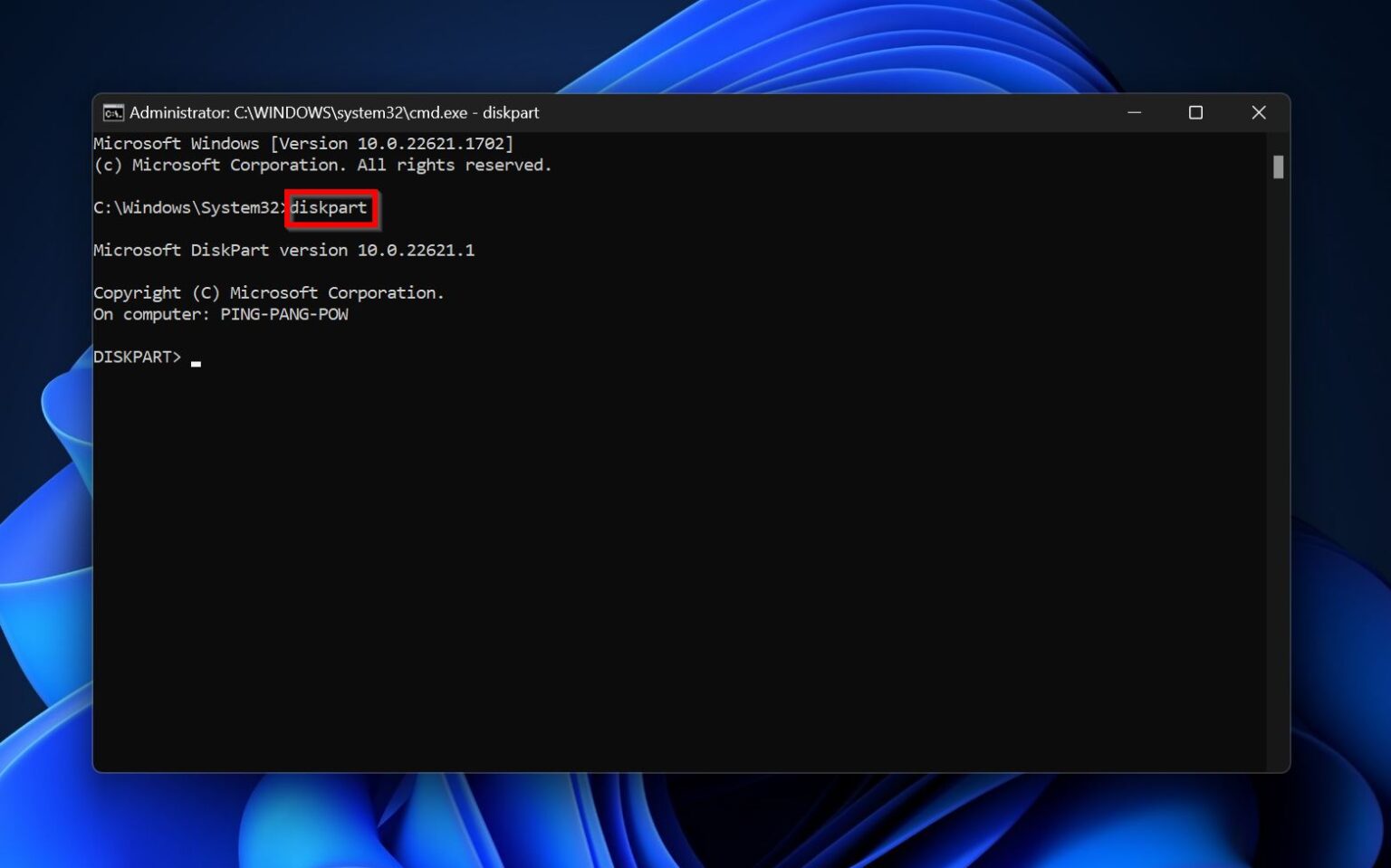The image size is (1391, 868).
Task: Close the Administrator cmd.exe window
Action: point(1258,113)
